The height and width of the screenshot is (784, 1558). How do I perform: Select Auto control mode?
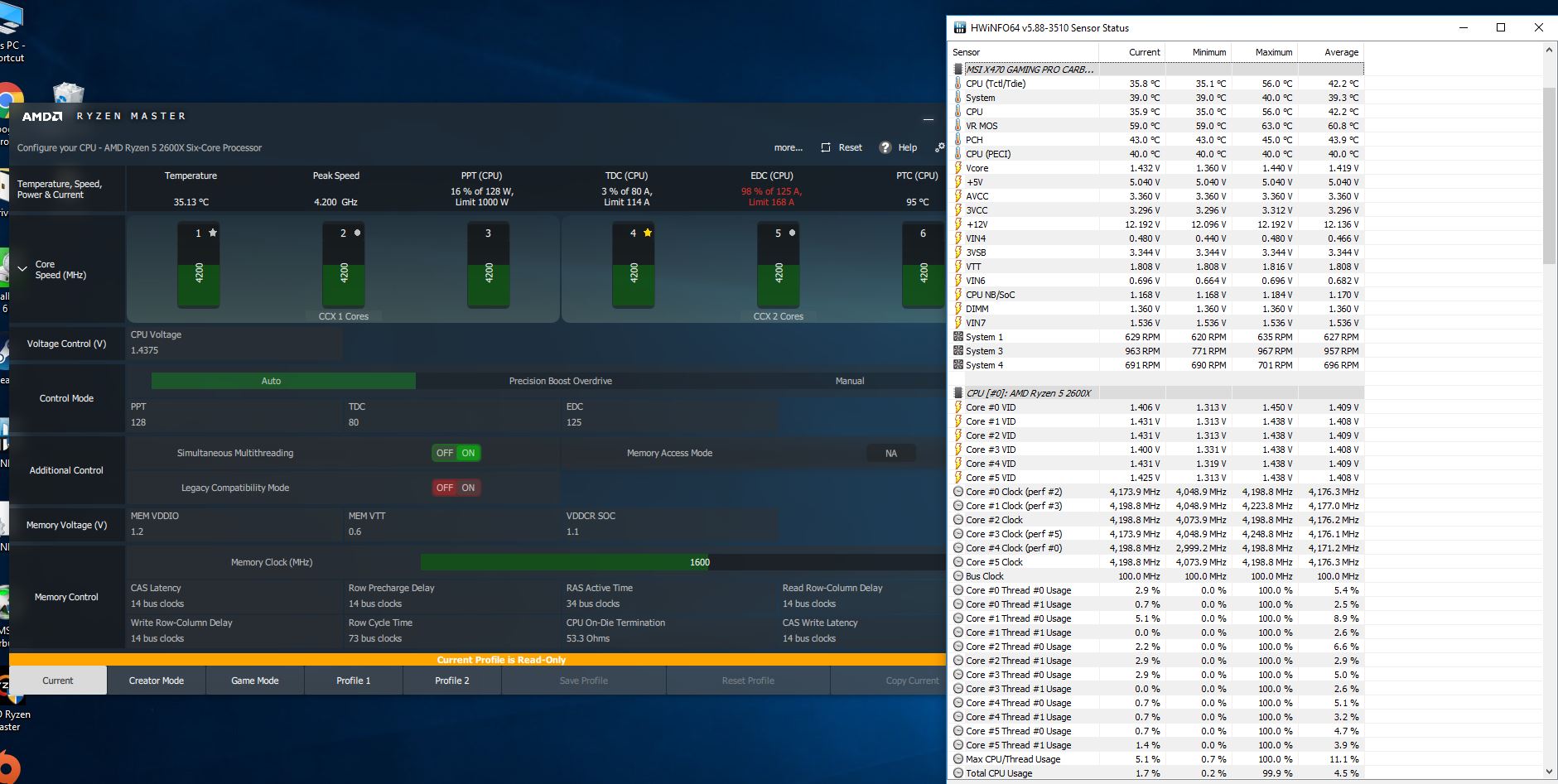[x=272, y=381]
